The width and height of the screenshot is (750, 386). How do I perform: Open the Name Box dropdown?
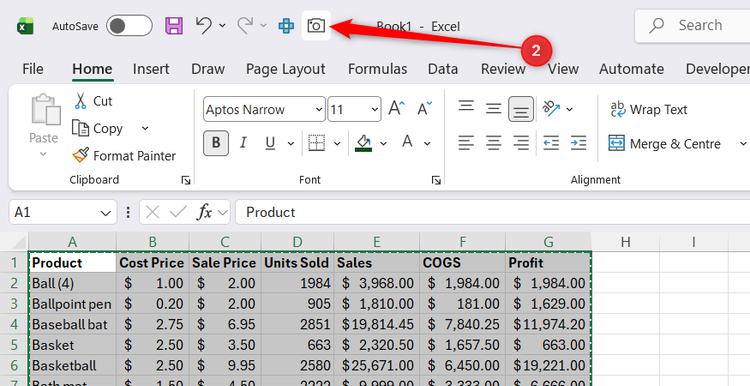(105, 213)
